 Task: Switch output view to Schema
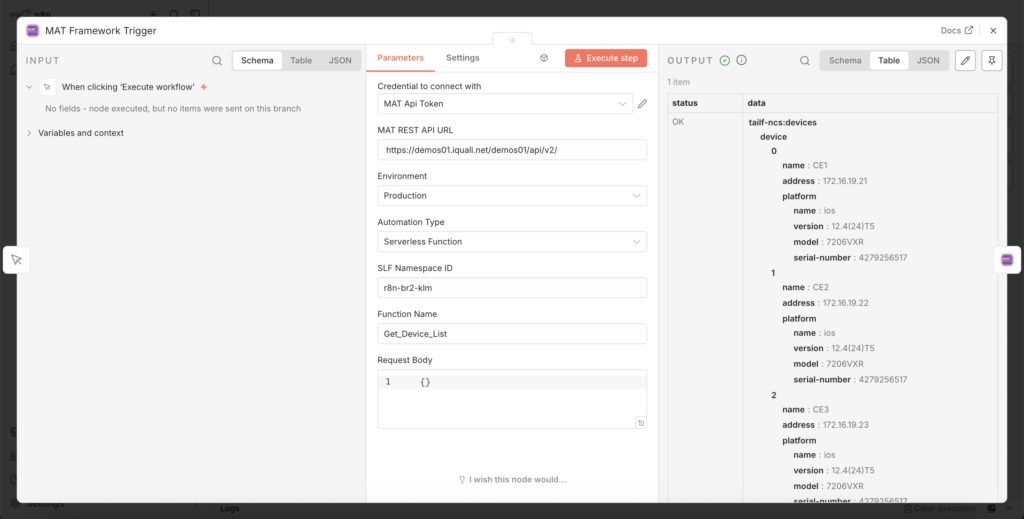(x=844, y=61)
